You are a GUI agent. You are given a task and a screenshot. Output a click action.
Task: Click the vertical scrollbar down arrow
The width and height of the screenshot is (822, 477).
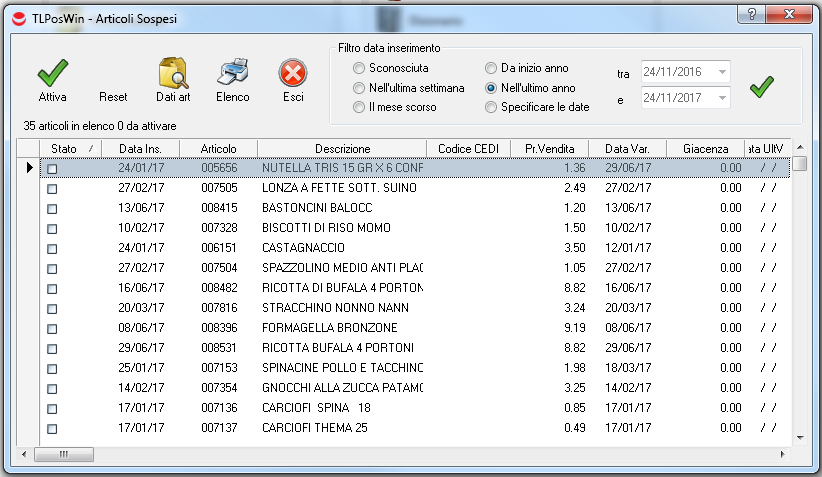pos(800,436)
